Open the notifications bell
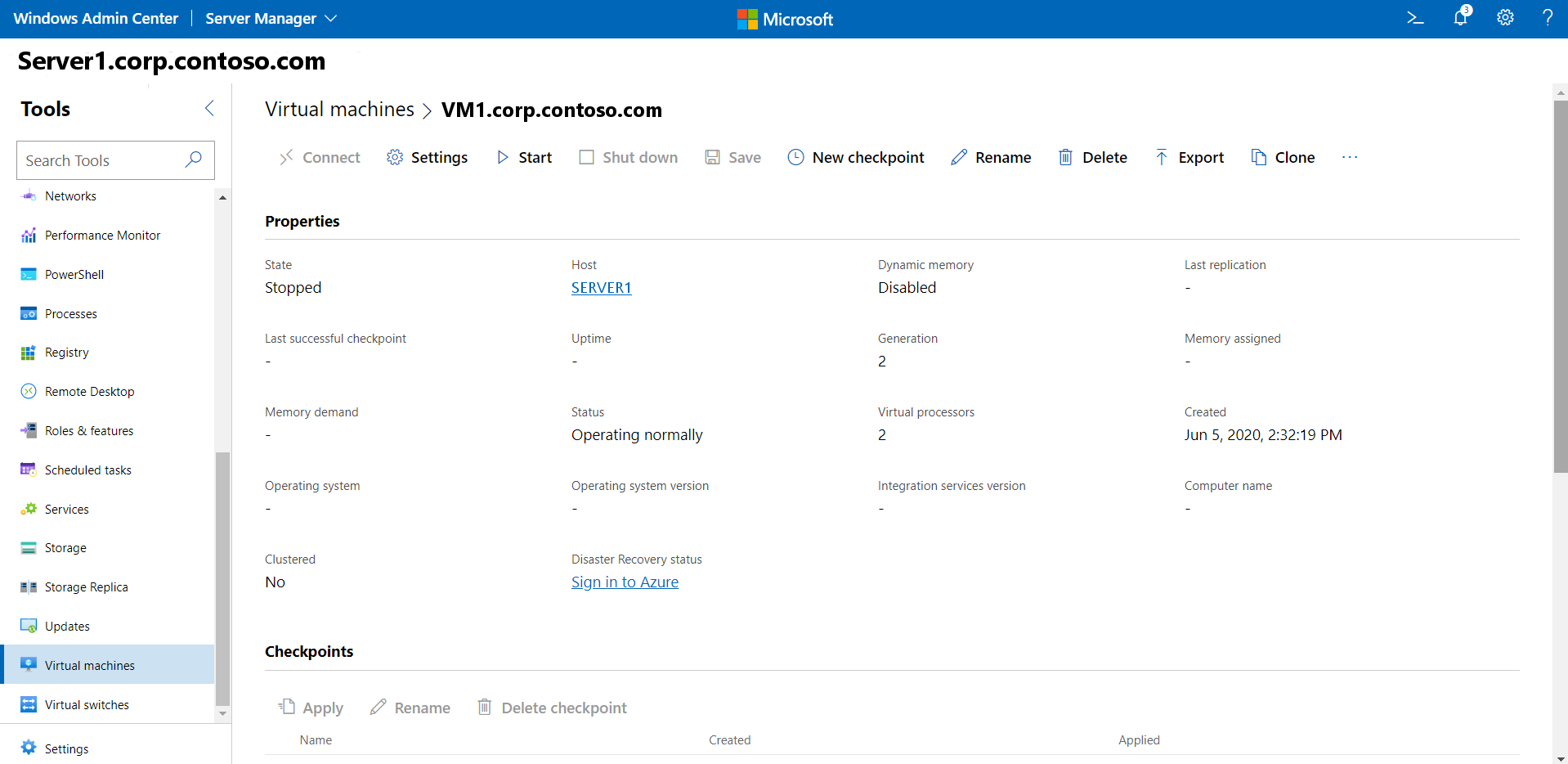Image resolution: width=1568 pixels, height=764 pixels. 1461,17
